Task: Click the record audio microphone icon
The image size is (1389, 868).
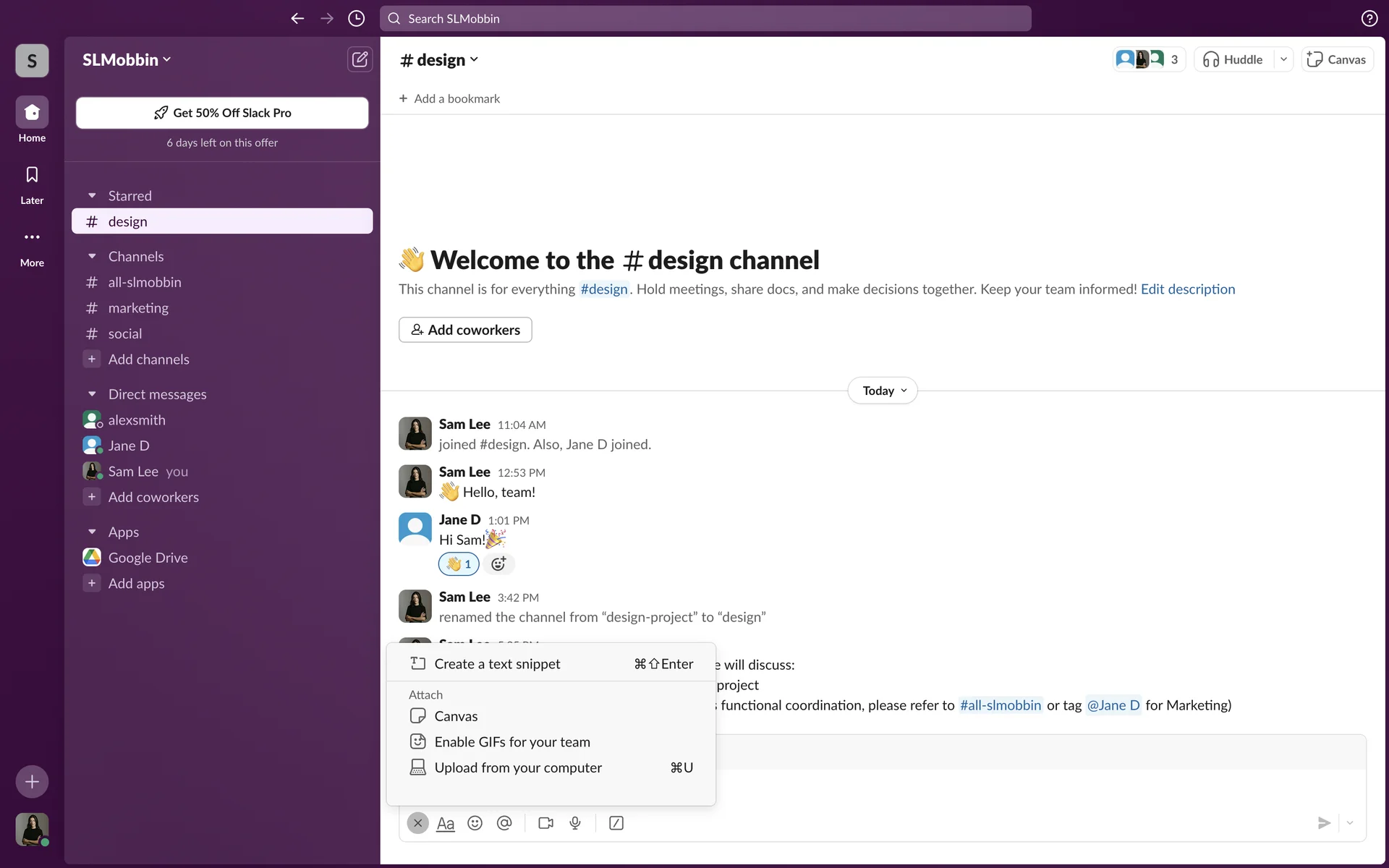Action: click(x=575, y=823)
